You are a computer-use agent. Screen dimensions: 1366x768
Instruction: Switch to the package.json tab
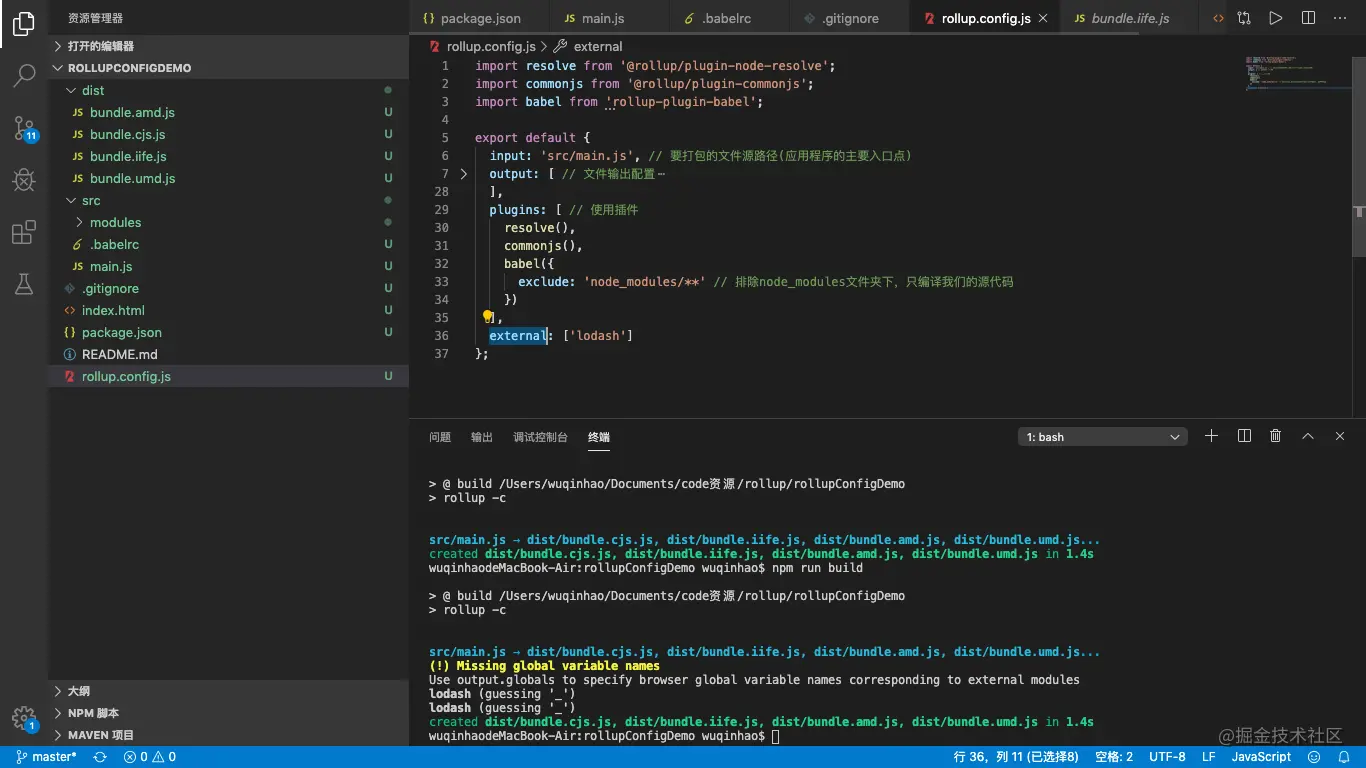tap(479, 18)
